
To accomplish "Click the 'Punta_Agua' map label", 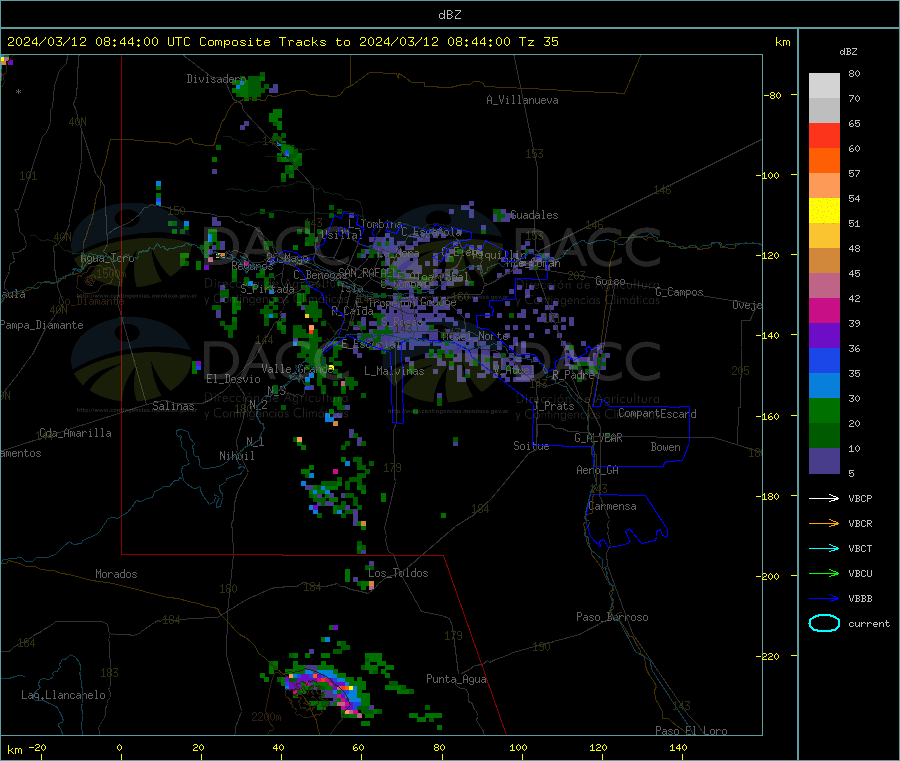I will pyautogui.click(x=456, y=679).
